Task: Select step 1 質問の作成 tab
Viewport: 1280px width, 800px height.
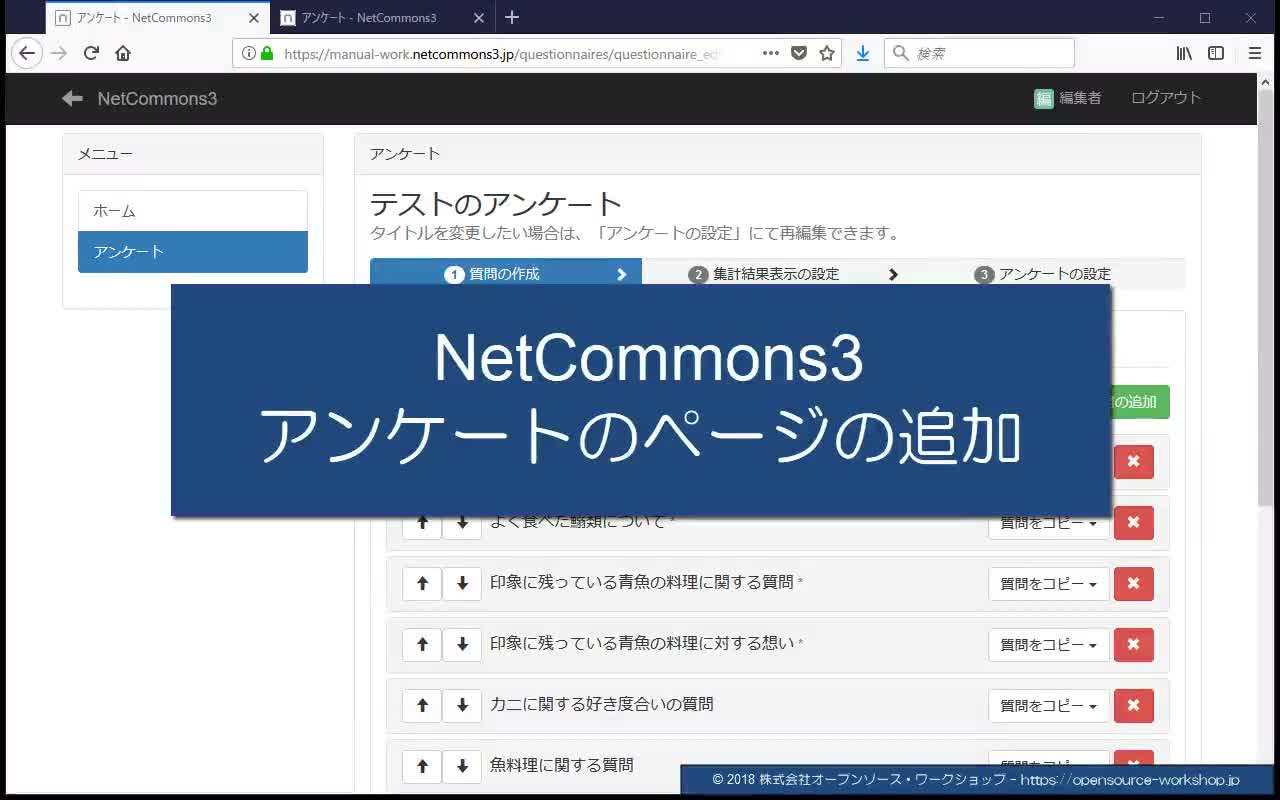Action: tap(506, 273)
